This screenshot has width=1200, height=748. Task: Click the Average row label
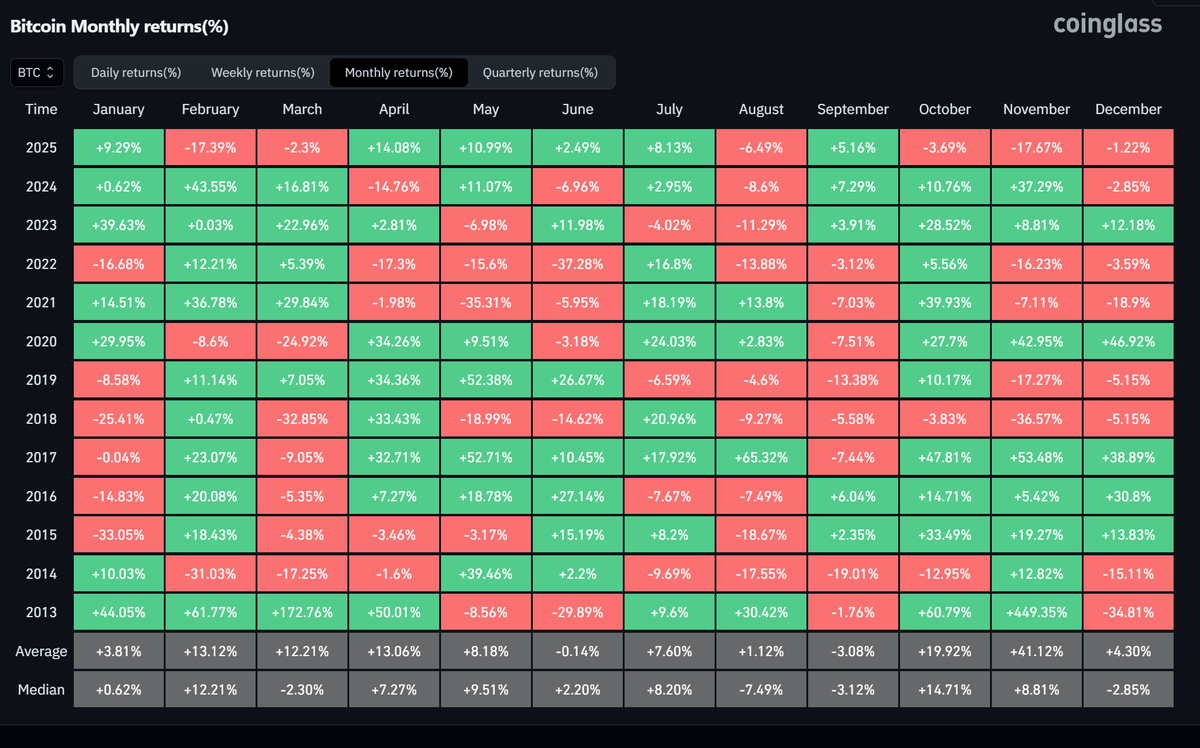point(41,652)
